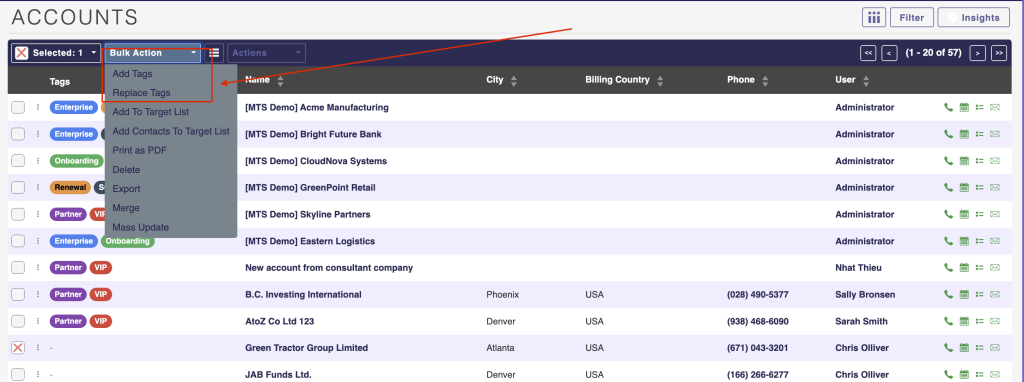Choose Print as PDF
The height and width of the screenshot is (382, 1024).
tap(139, 150)
